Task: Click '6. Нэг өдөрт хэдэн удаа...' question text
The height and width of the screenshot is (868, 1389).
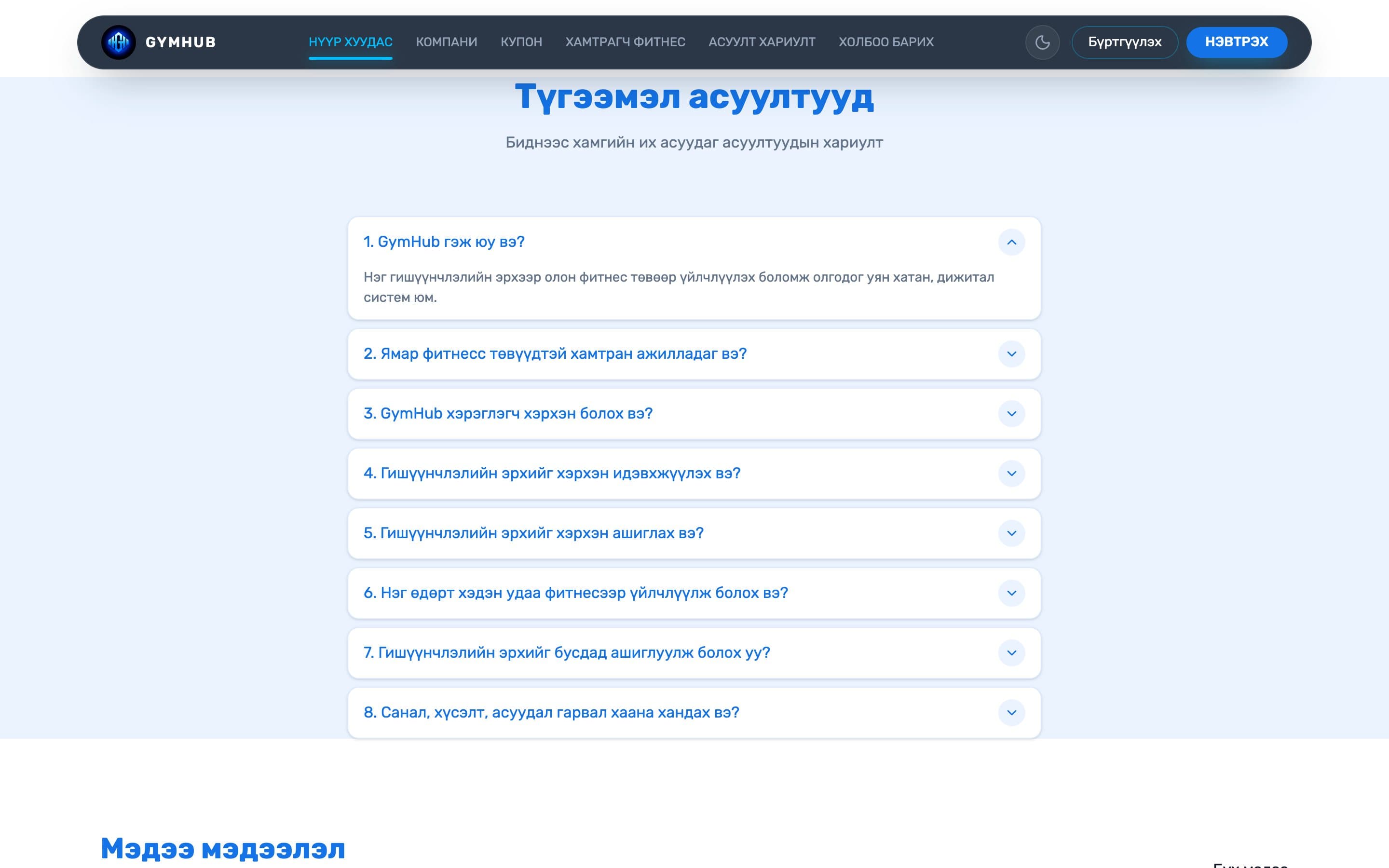Action: 576,593
